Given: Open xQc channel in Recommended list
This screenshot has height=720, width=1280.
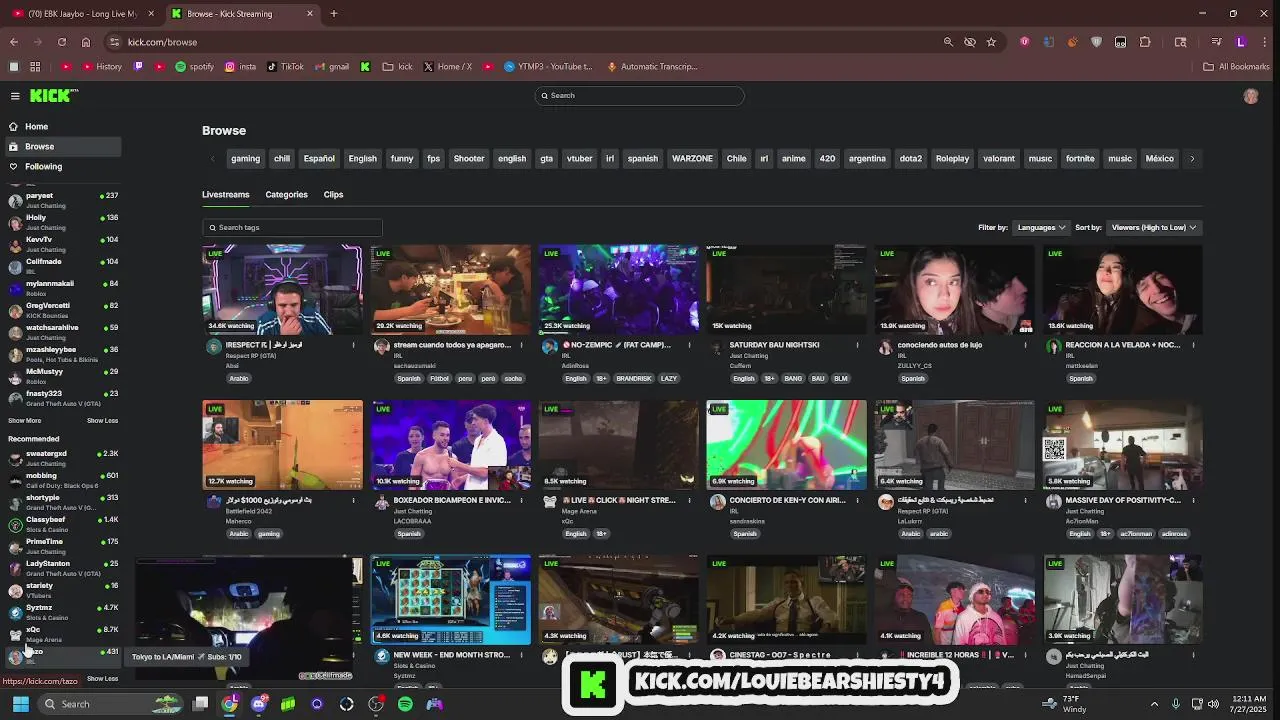Looking at the screenshot, I should point(63,634).
